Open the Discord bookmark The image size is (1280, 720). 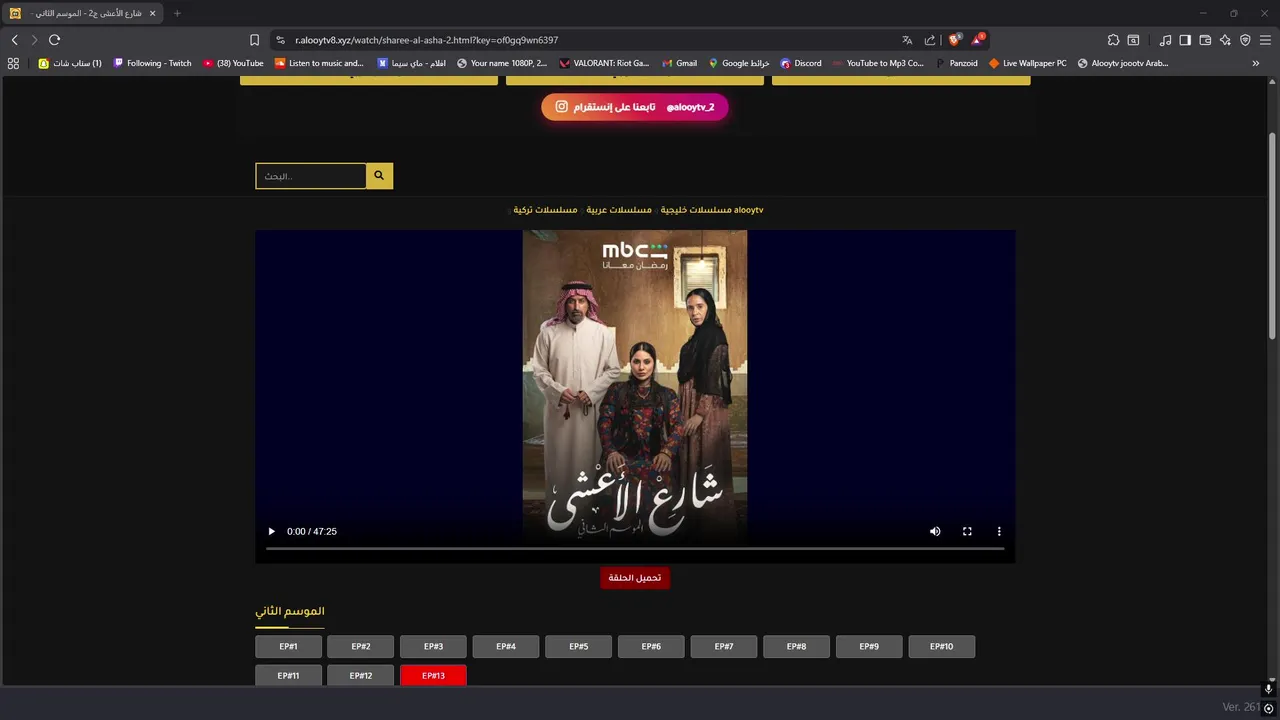point(801,63)
